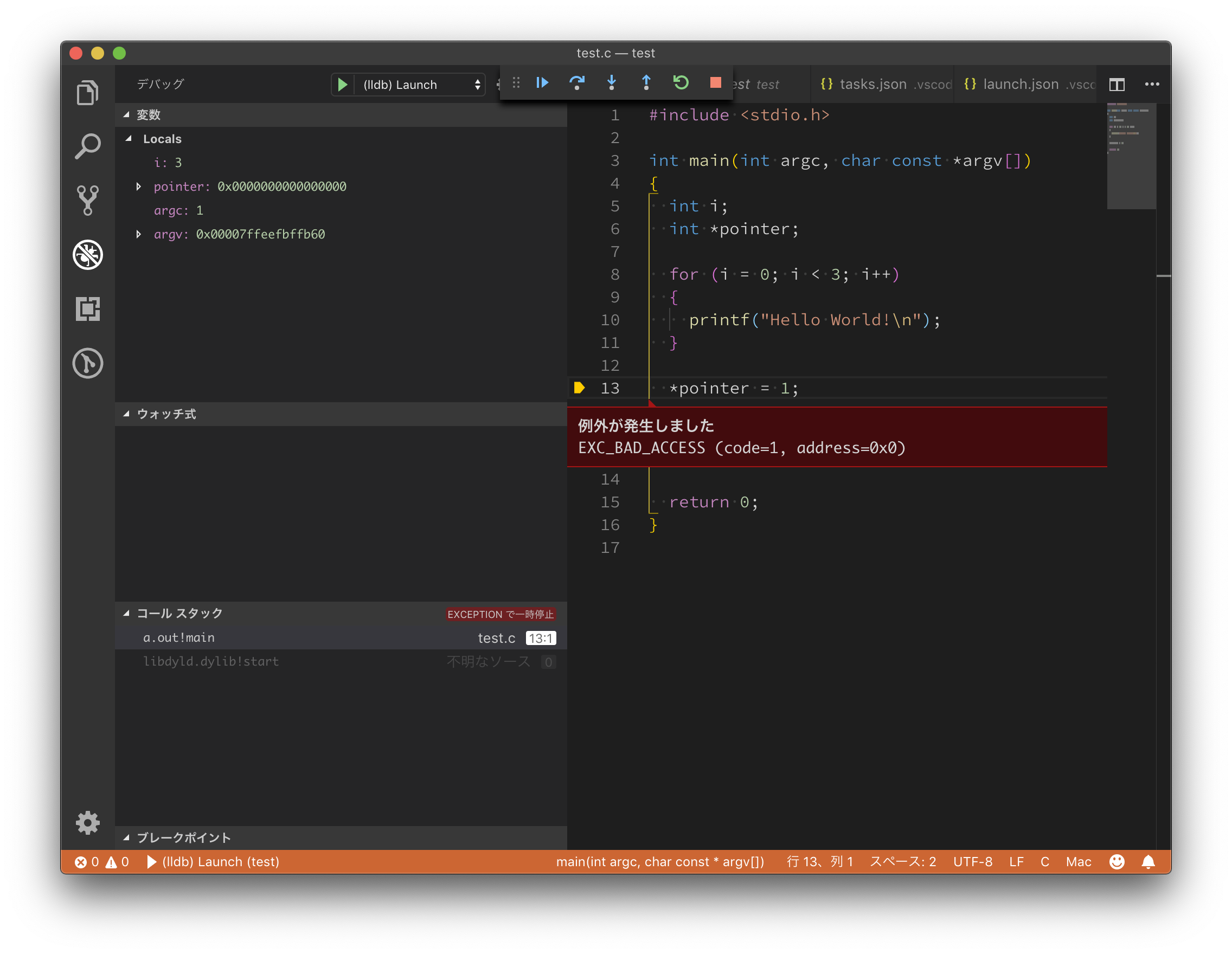
Task: Click the Step Into debug icon
Action: coord(612,83)
